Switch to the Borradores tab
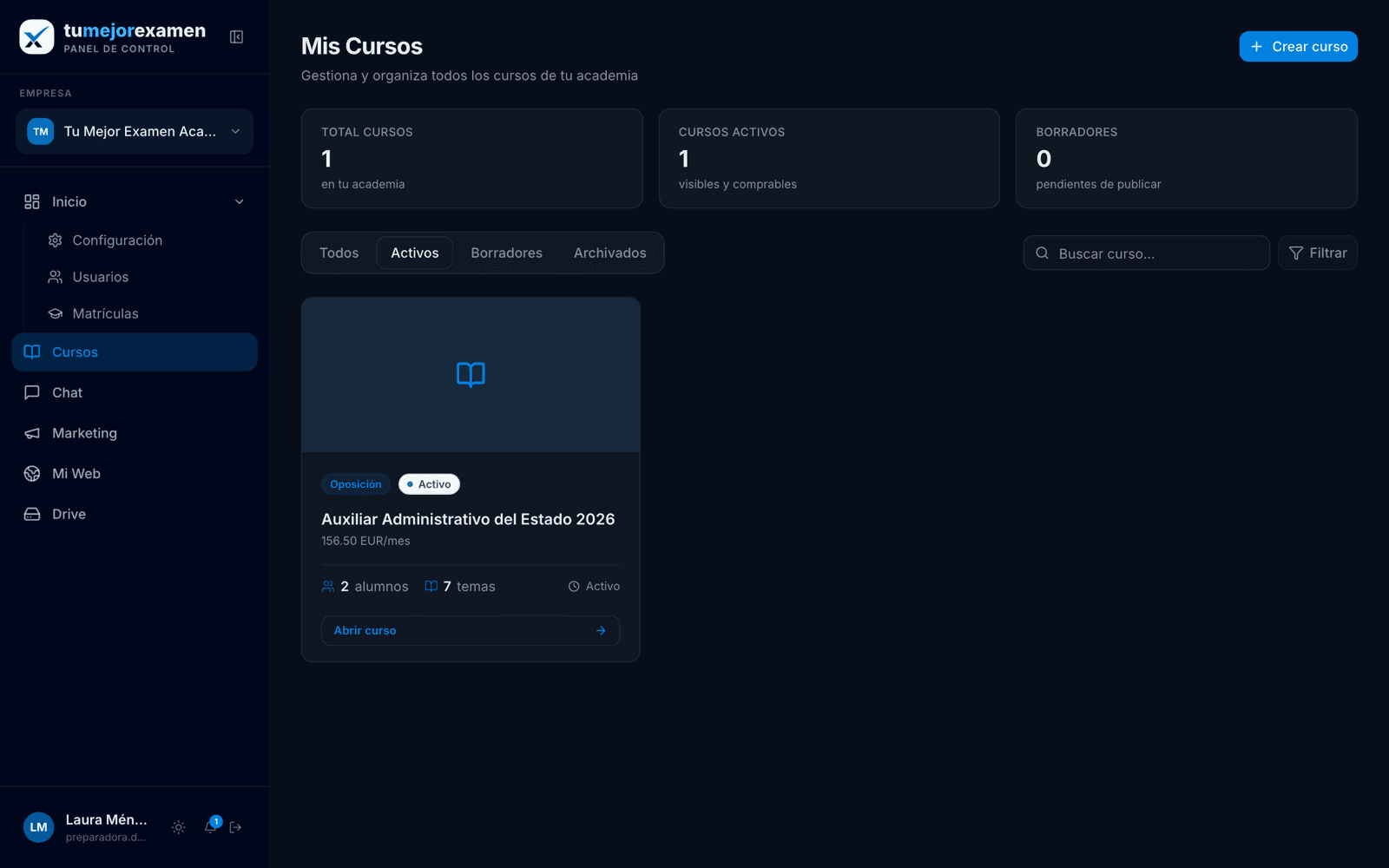Screen dimensions: 1389x868 point(506,253)
